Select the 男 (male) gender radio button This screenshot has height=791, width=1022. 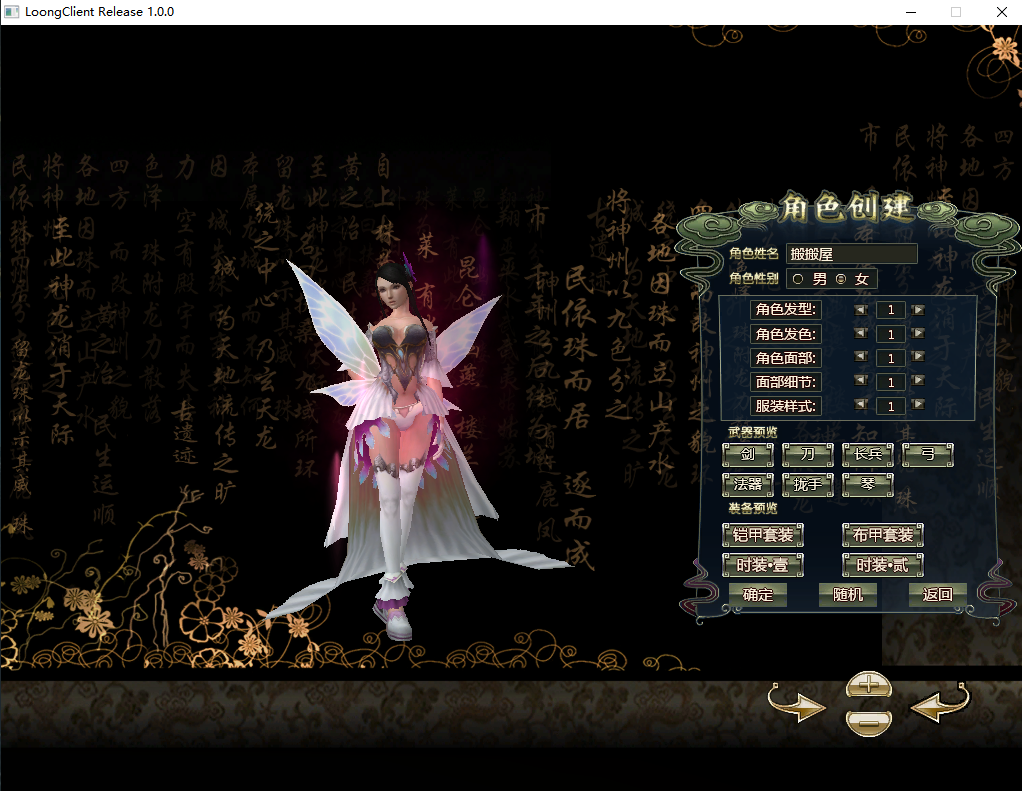799,278
